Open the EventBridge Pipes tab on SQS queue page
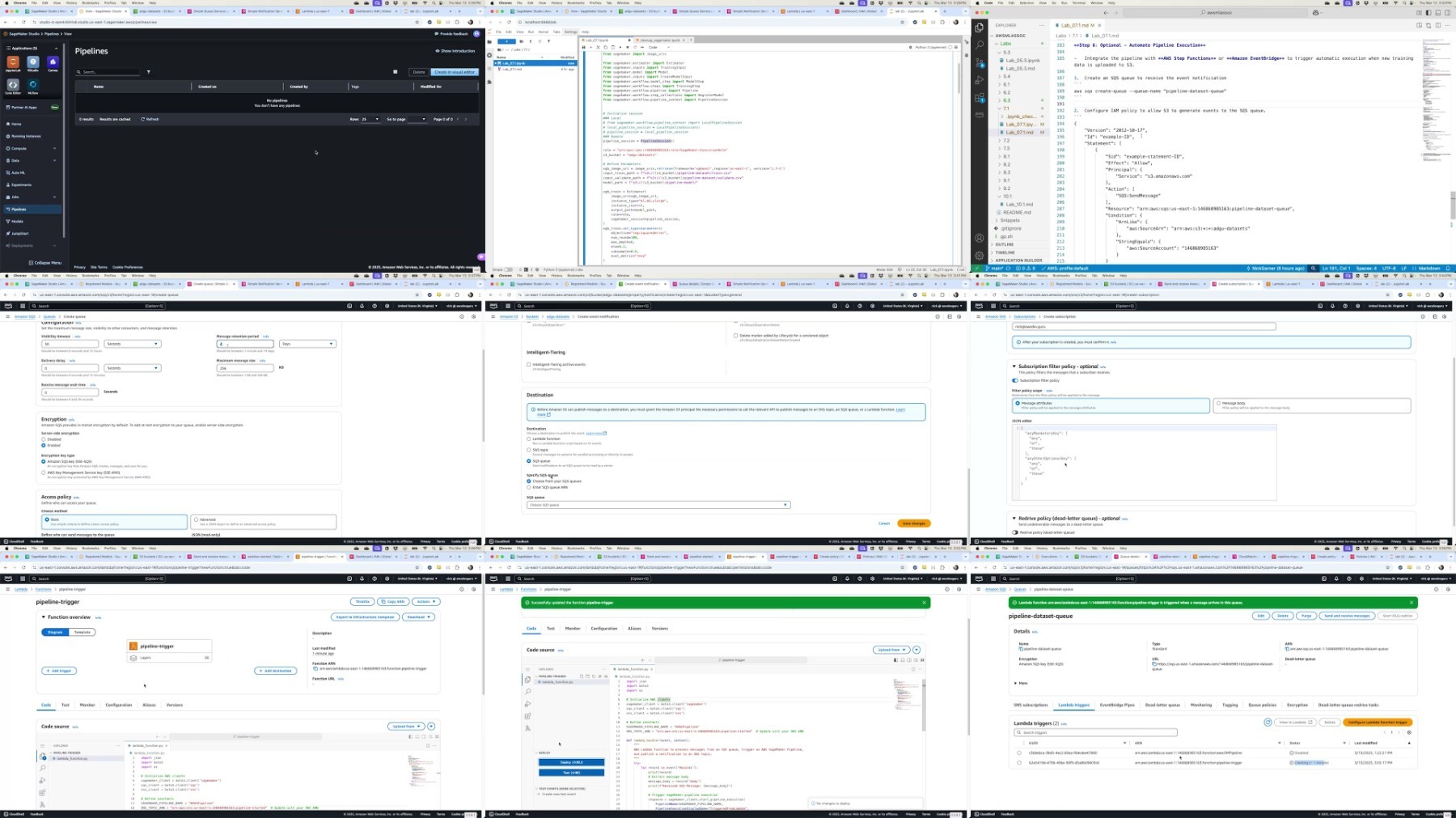1456x818 pixels. pyautogui.click(x=1117, y=705)
